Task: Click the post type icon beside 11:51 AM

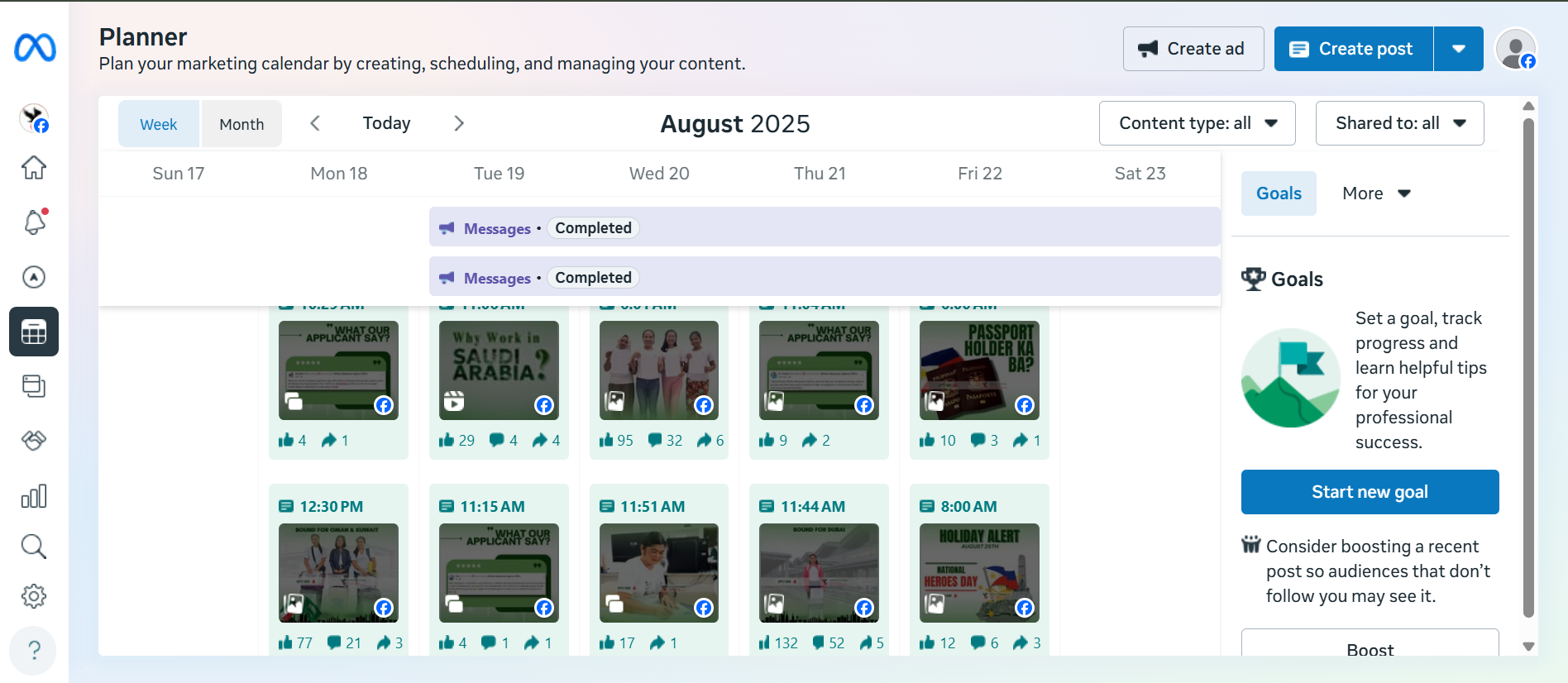Action: (607, 506)
